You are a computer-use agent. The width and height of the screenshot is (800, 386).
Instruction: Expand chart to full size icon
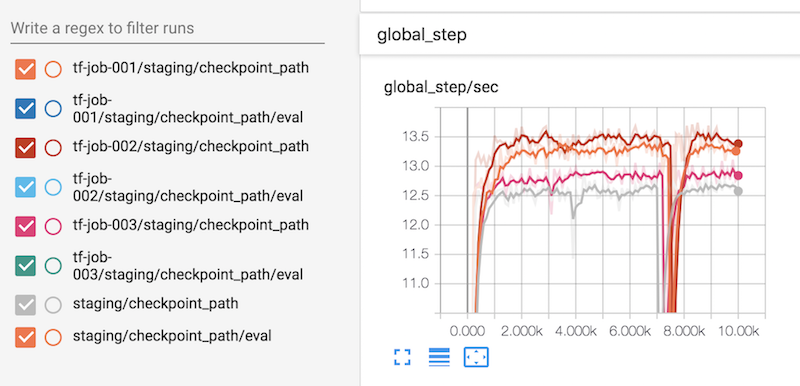click(402, 357)
